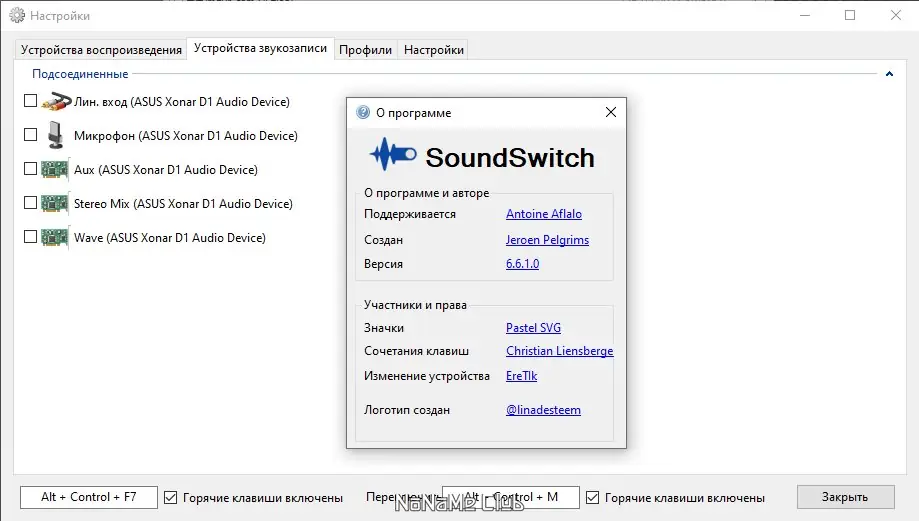919x521 pixels.
Task: Click the Alt + Control + F7 hotkey field
Action: (x=89, y=497)
